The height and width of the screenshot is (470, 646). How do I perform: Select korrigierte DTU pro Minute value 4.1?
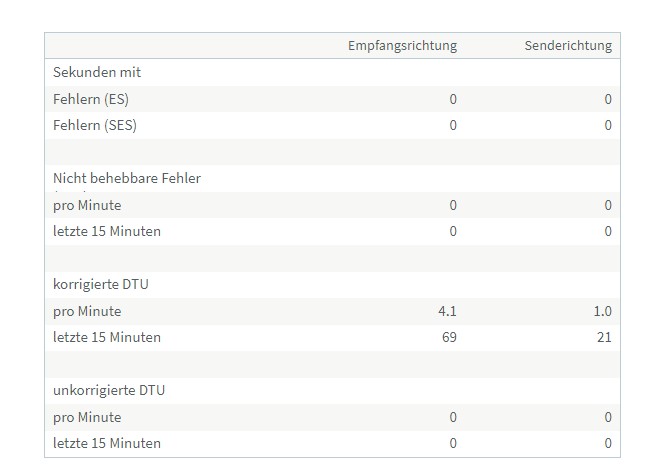(x=447, y=311)
